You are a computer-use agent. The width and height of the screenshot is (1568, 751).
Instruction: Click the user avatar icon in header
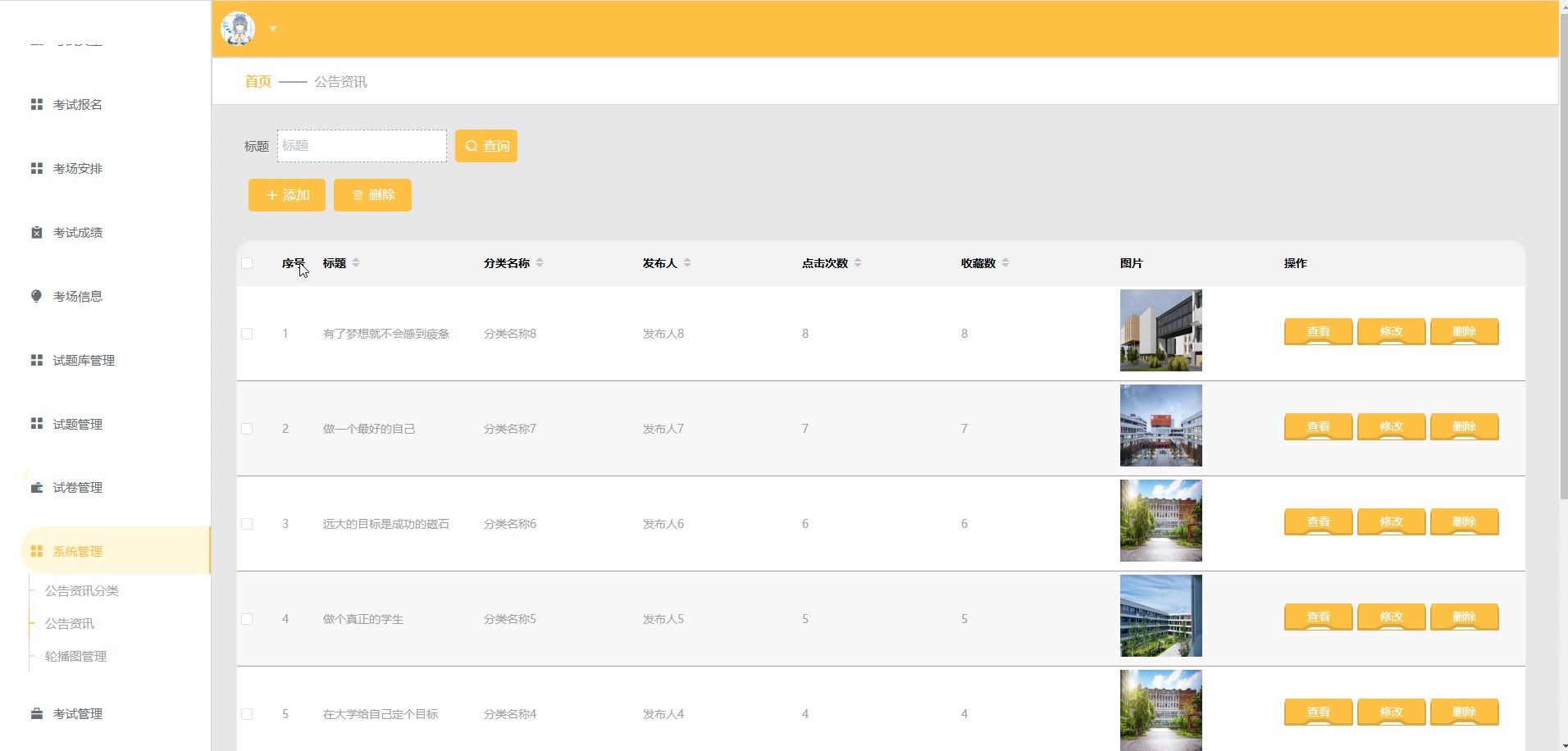tap(238, 29)
